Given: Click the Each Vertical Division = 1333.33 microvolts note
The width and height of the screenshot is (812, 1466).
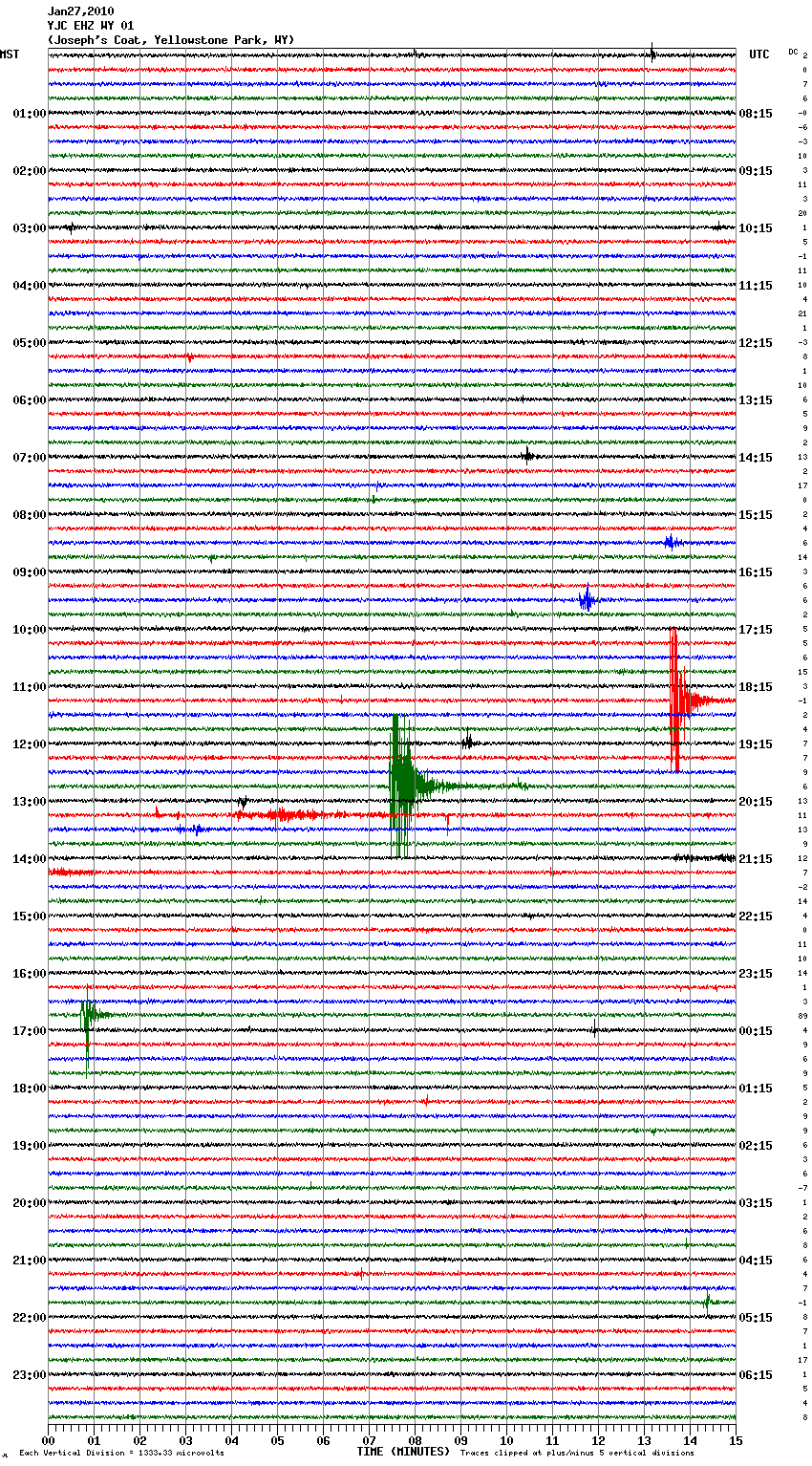Looking at the screenshot, I should tap(121, 1454).
